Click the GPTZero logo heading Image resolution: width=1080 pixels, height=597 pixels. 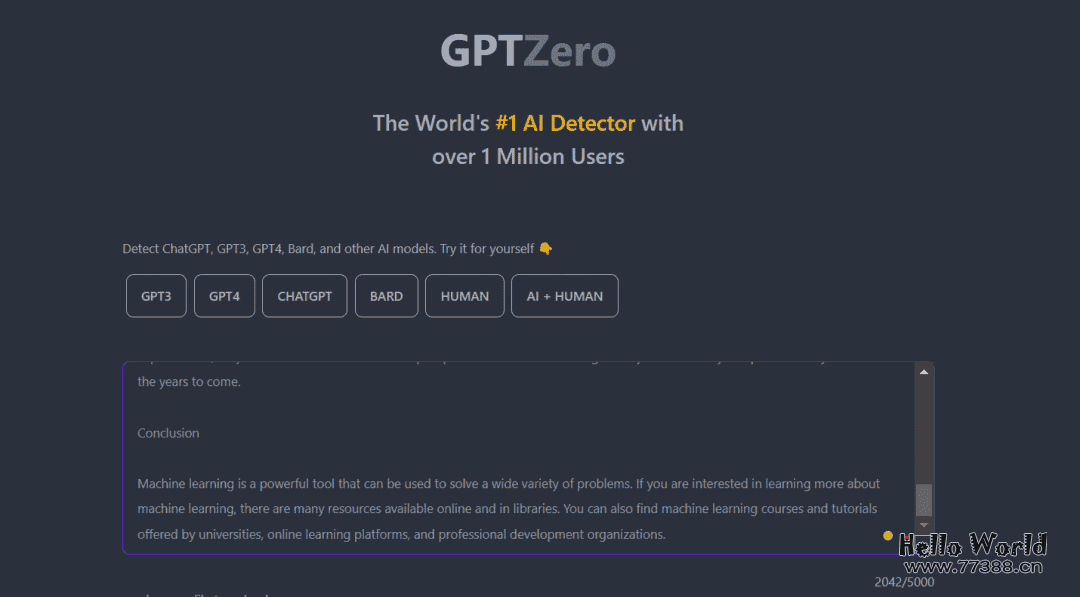tap(528, 52)
